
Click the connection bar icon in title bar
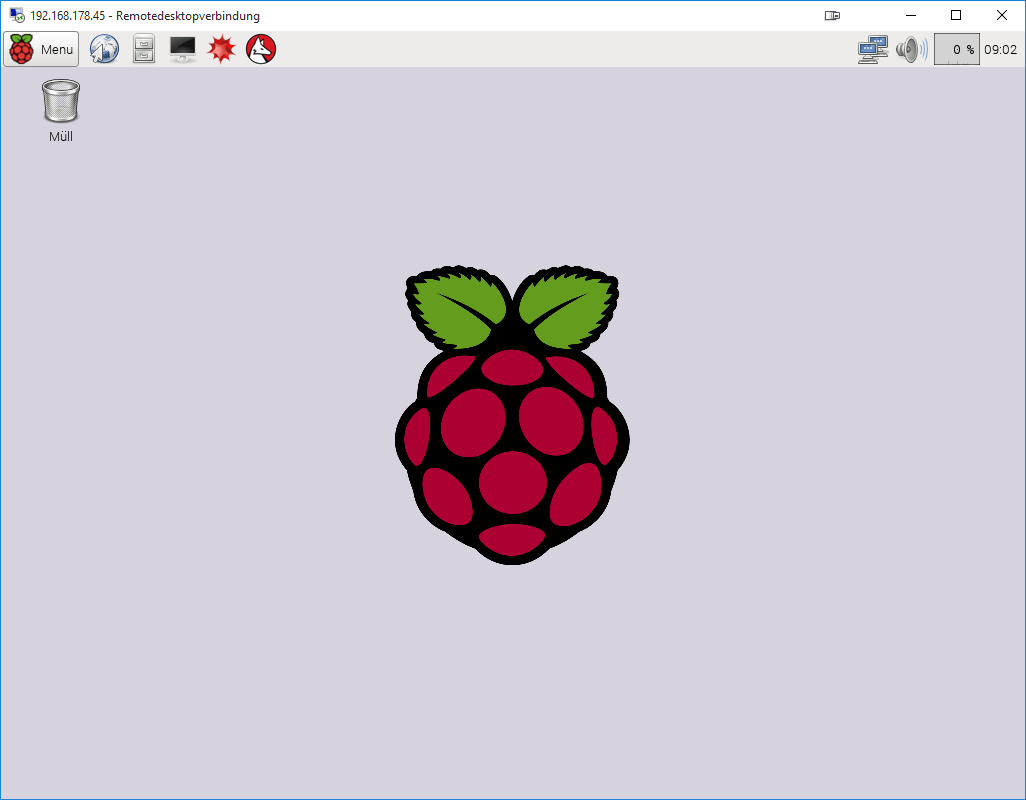pos(832,16)
